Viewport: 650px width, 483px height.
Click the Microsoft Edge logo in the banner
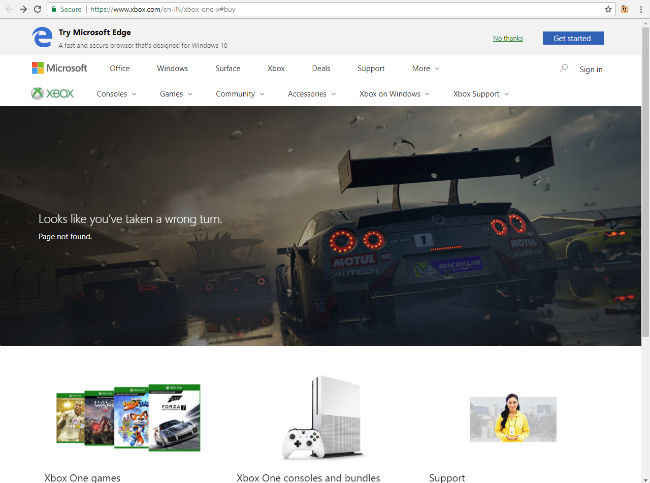pos(42,37)
